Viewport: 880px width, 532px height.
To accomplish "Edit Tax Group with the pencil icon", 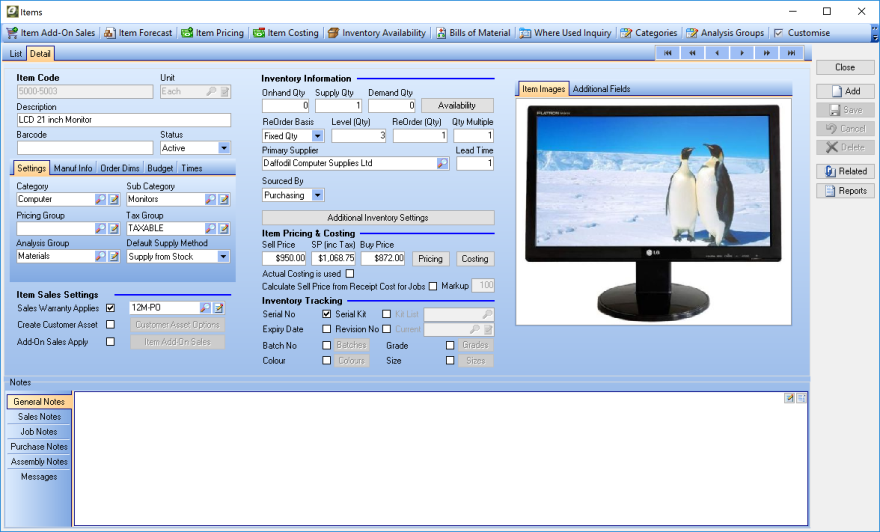I will pyautogui.click(x=223, y=228).
